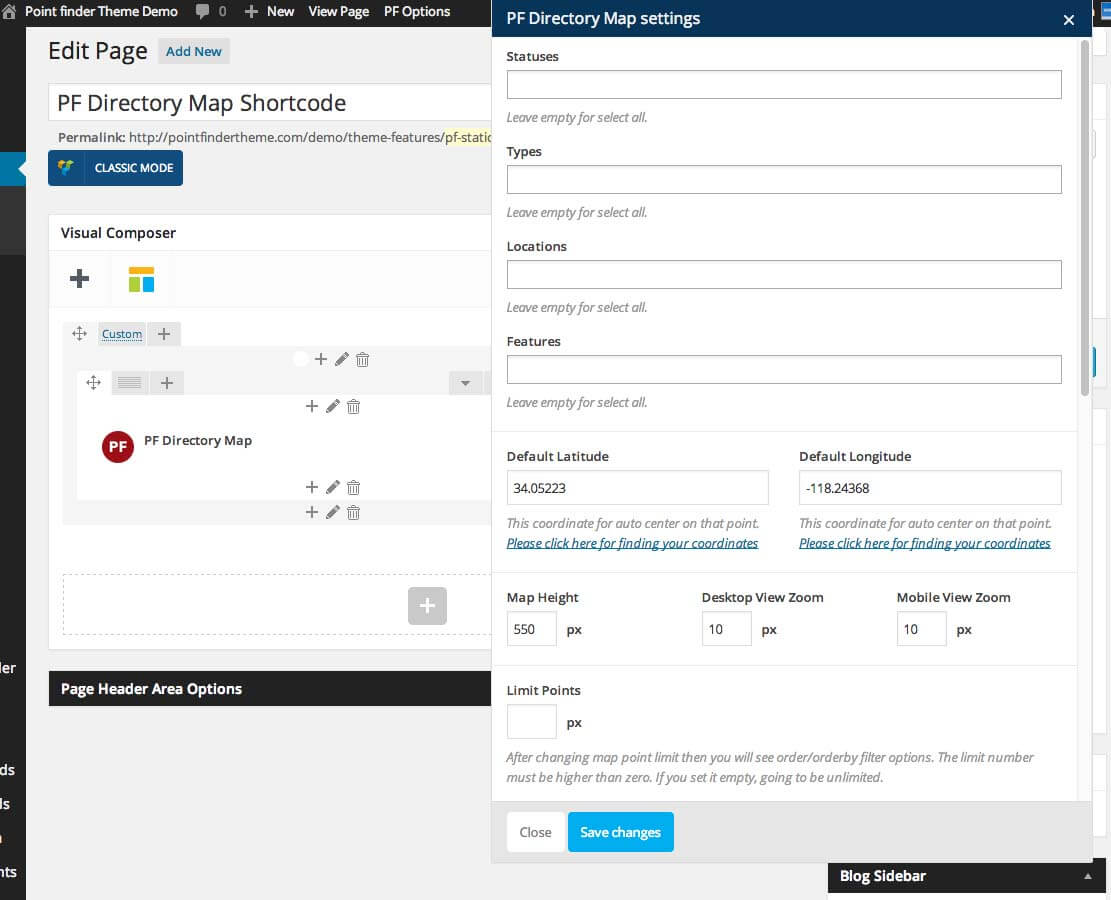Click the Map Height input field
The height and width of the screenshot is (900, 1111).
[x=532, y=630]
